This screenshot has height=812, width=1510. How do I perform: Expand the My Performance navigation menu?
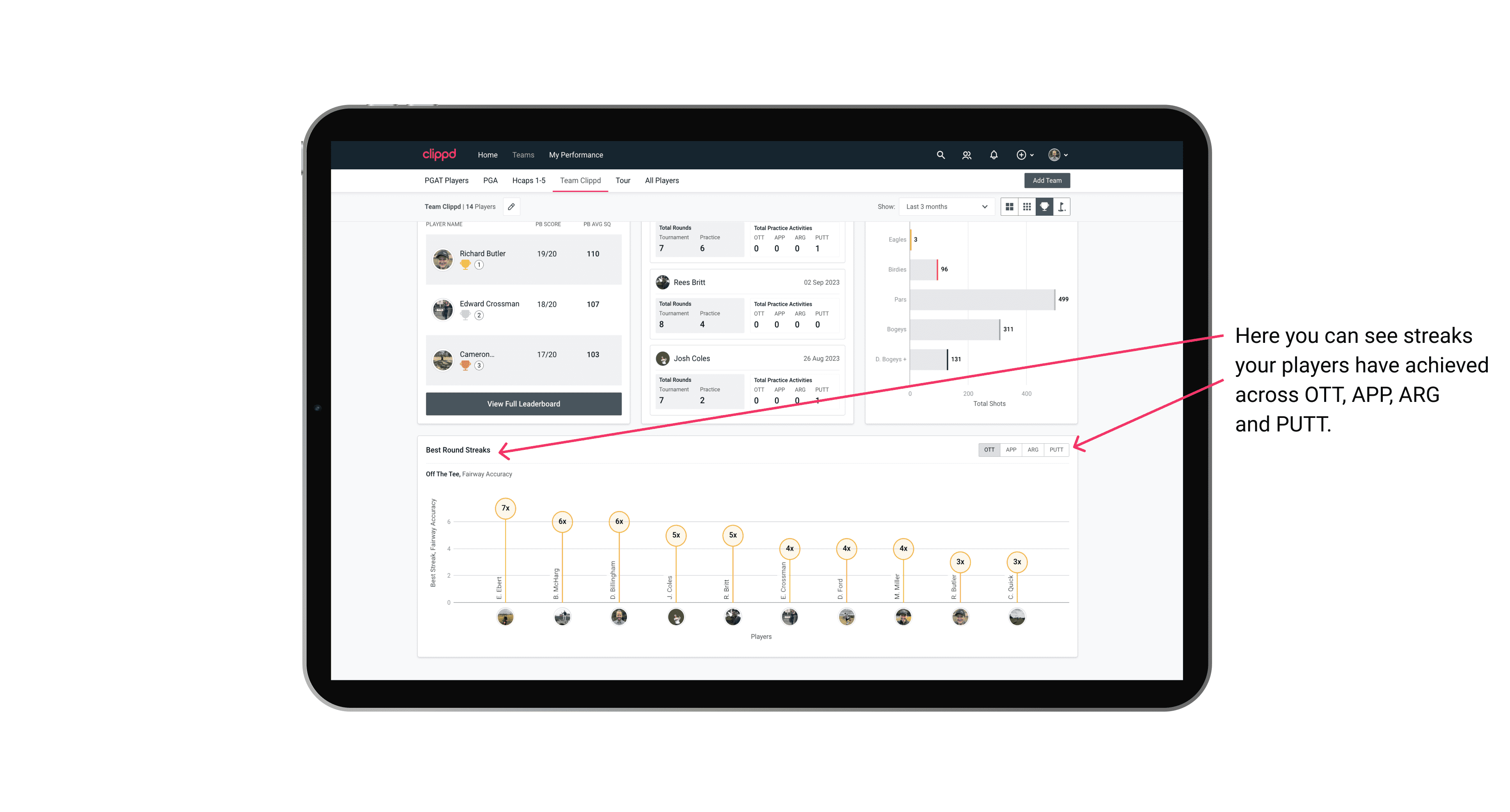577,155
